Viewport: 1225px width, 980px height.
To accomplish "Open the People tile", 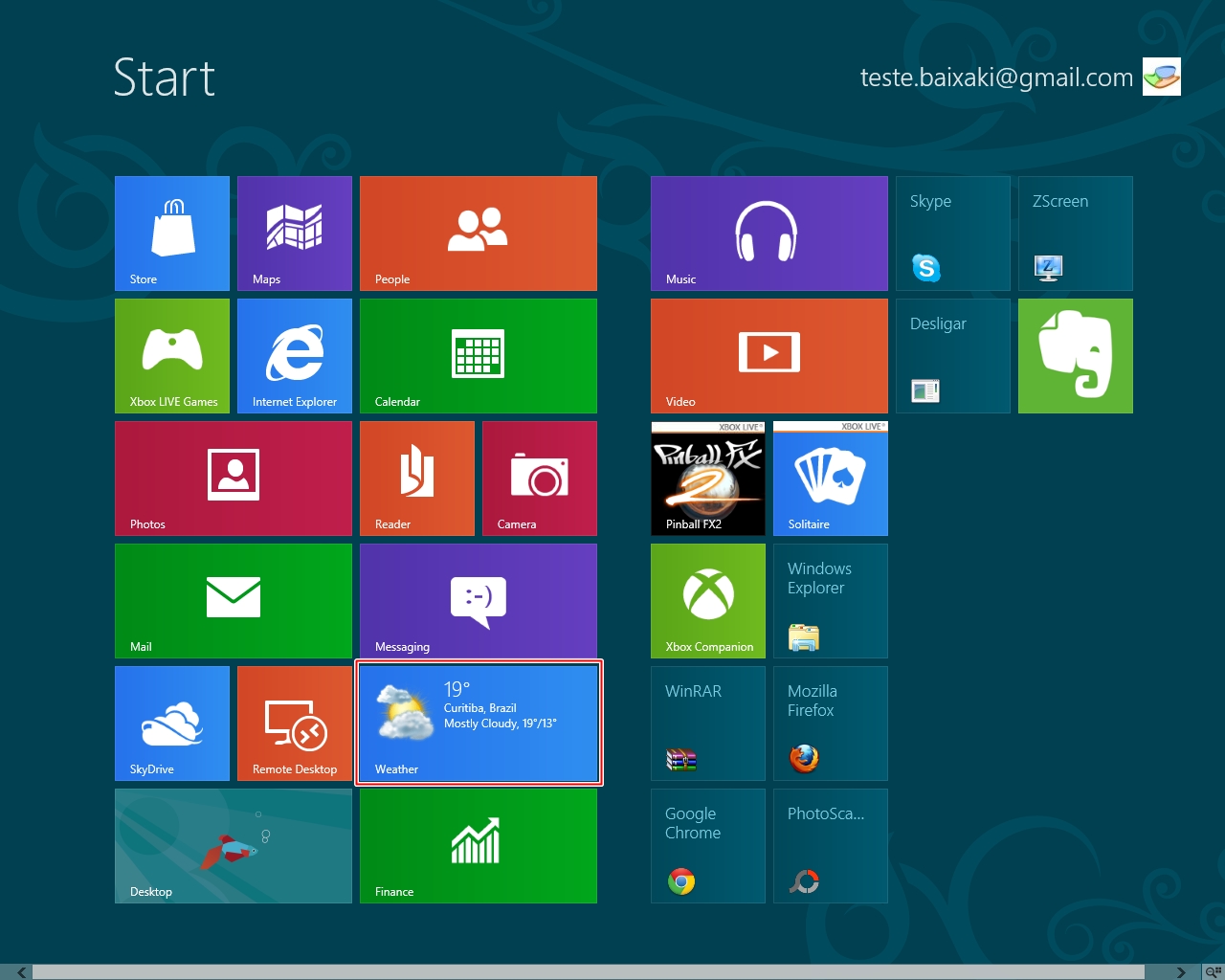I will (479, 234).
